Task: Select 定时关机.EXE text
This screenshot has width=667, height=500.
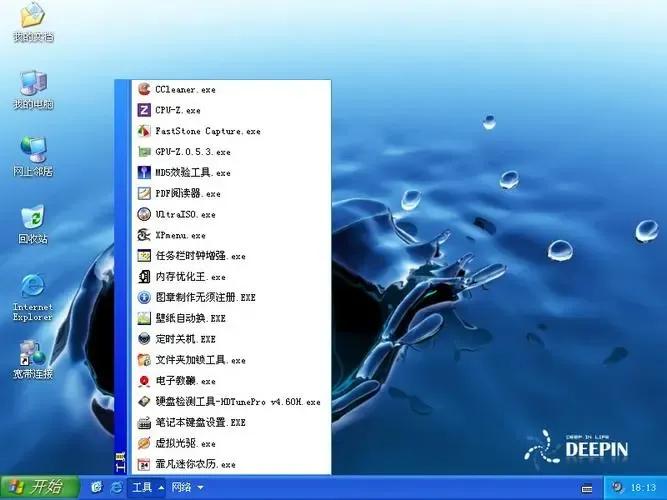Action: (185, 339)
